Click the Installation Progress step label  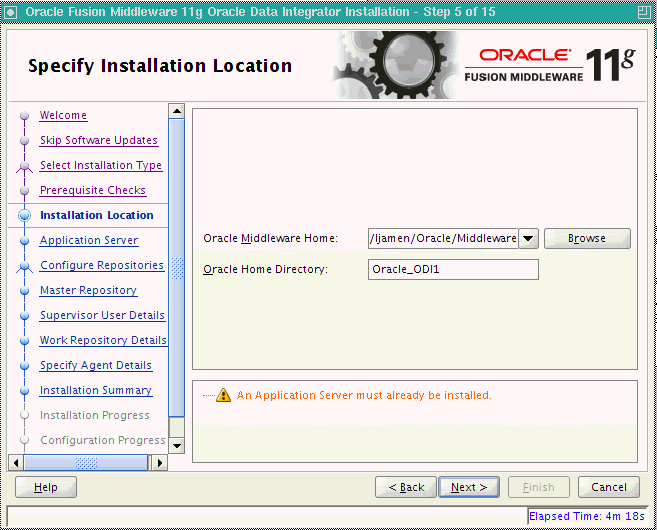click(95, 415)
